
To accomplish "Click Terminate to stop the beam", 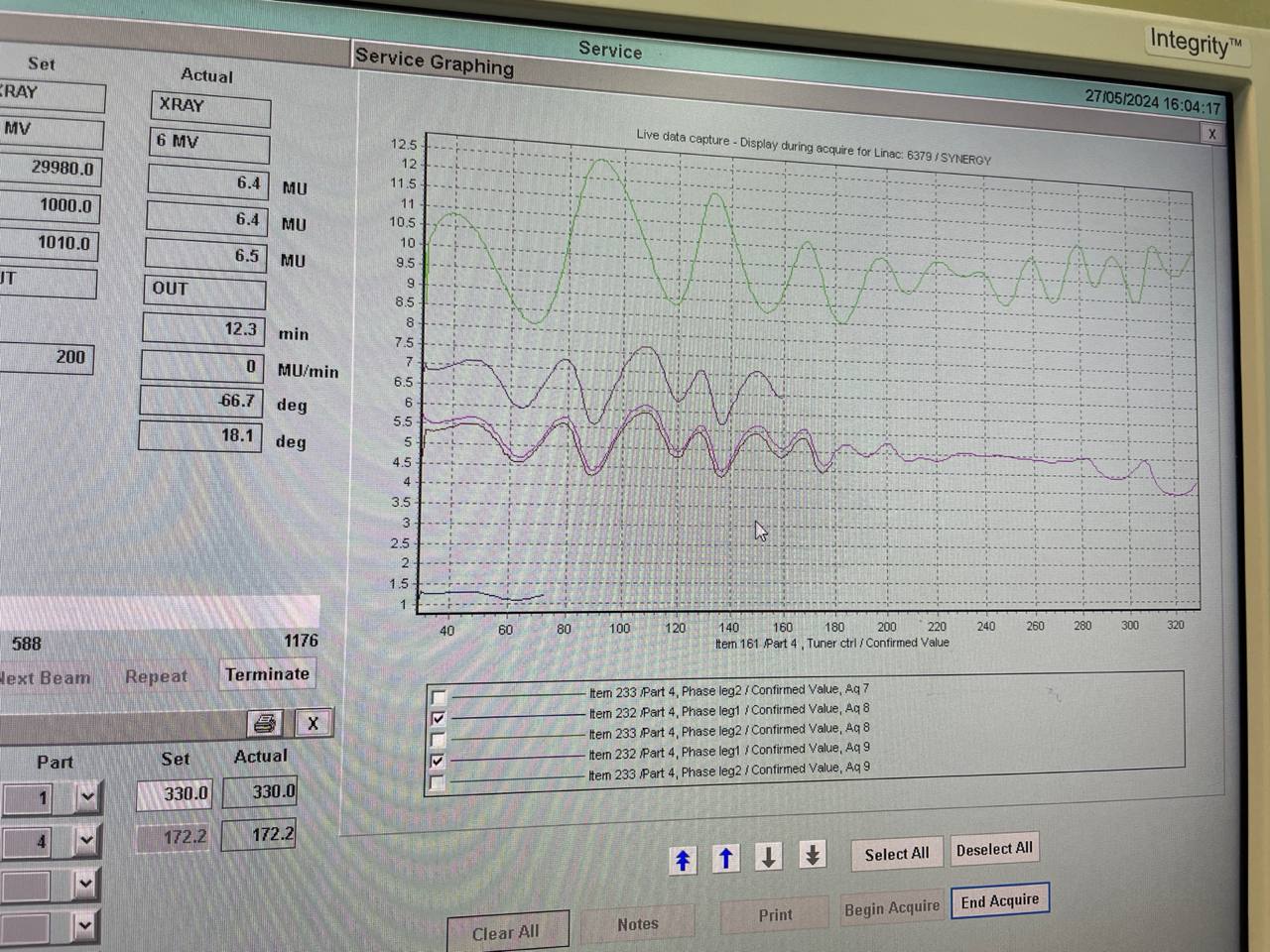I will [x=267, y=674].
